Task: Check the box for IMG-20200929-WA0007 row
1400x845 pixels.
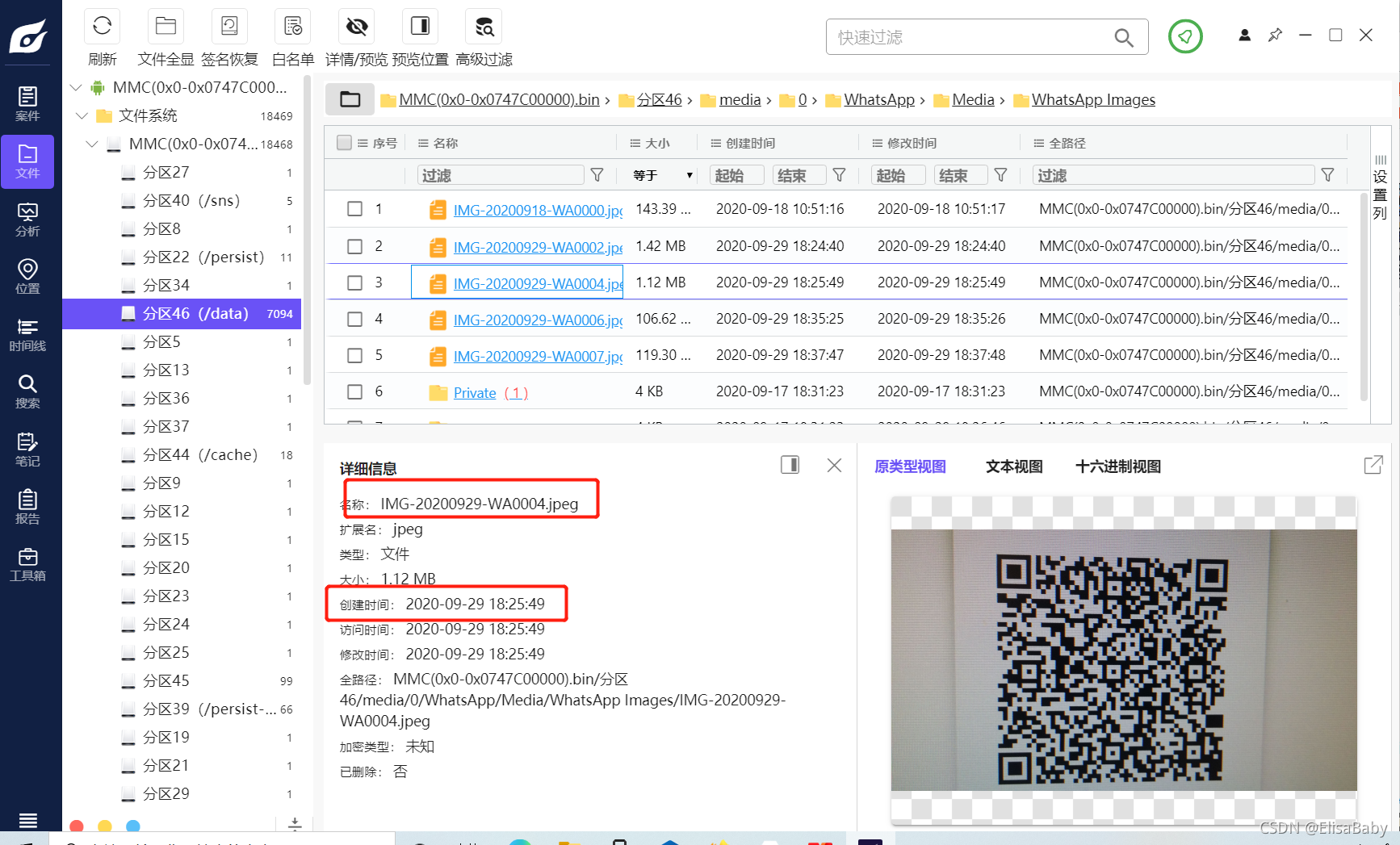Action: (354, 355)
